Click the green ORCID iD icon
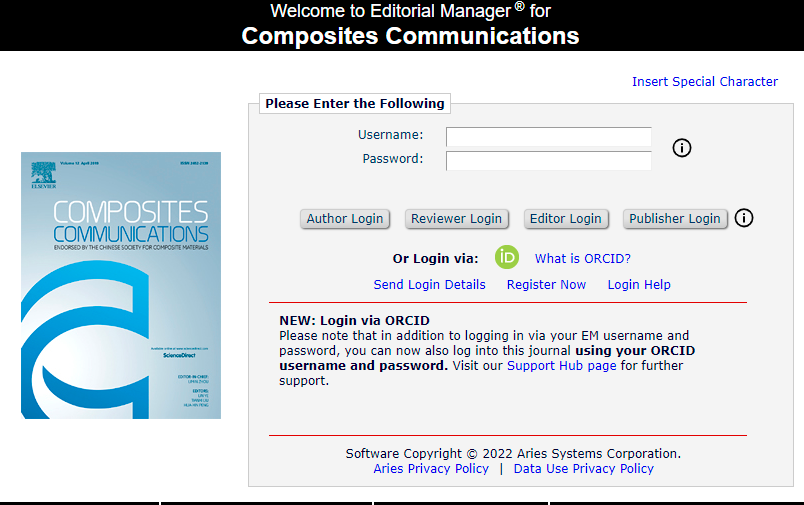Viewport: 804px width, 505px height. [507, 258]
